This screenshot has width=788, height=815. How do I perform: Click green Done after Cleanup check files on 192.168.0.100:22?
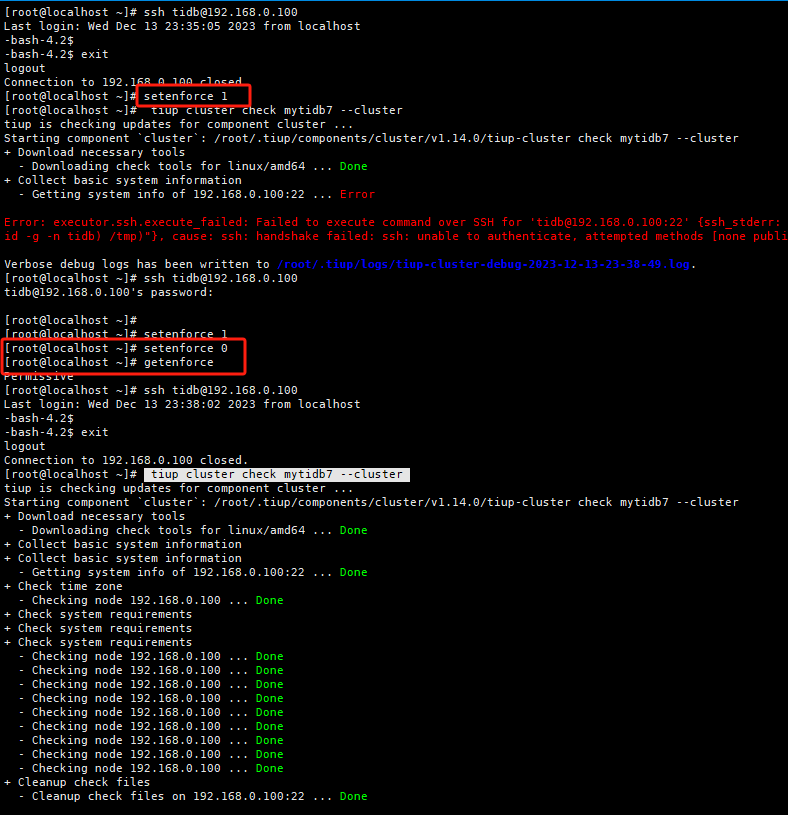353,796
